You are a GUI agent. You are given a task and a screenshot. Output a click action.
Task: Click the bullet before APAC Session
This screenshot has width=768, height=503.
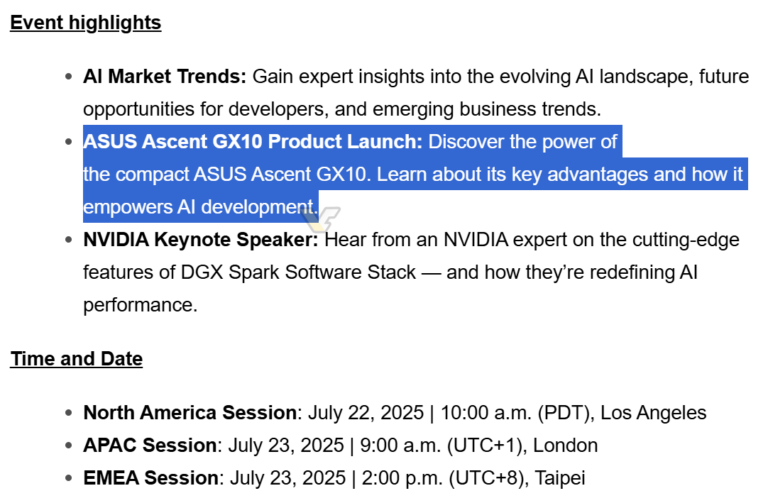tap(69, 446)
